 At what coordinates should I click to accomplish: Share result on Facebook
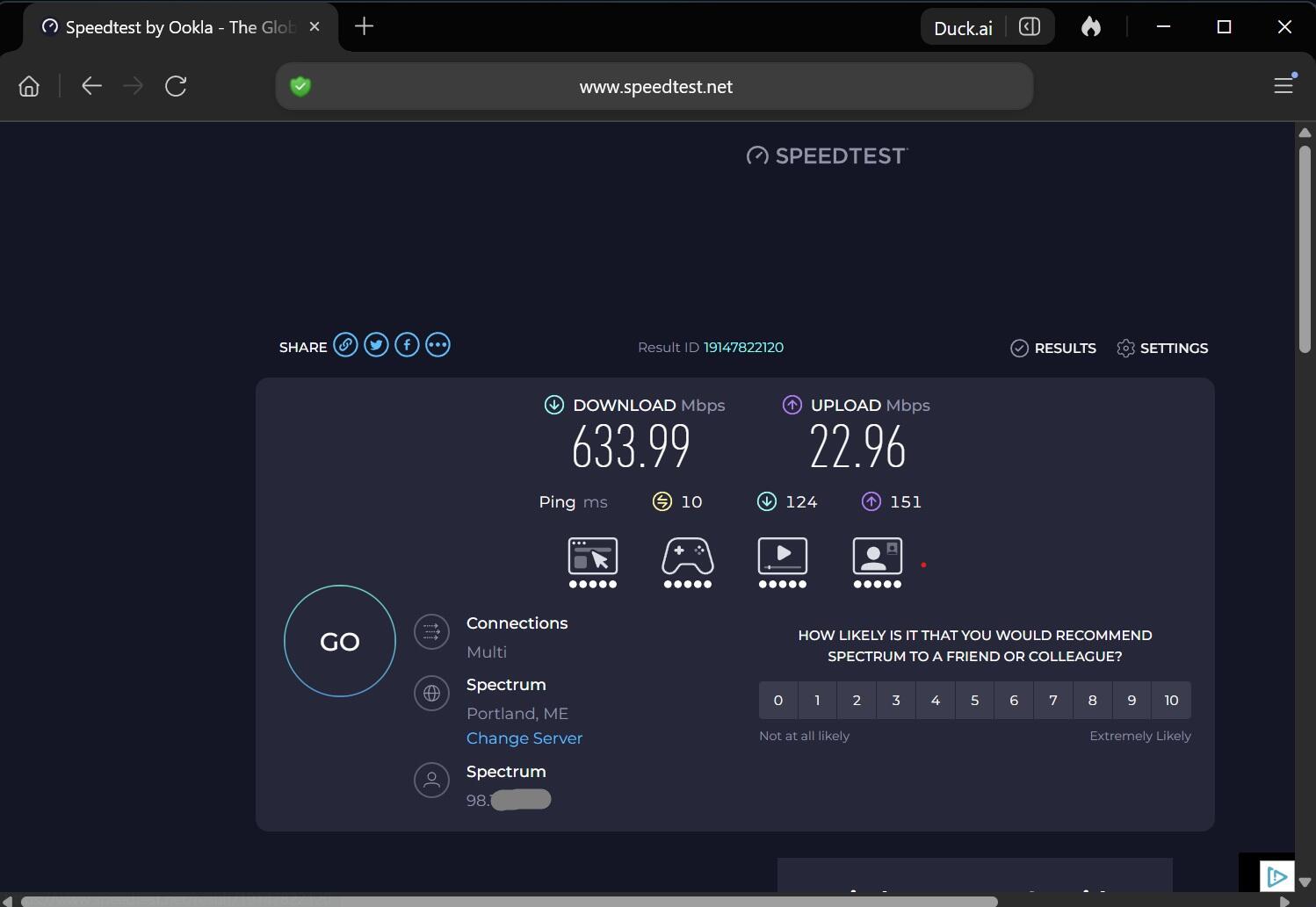pyautogui.click(x=407, y=345)
